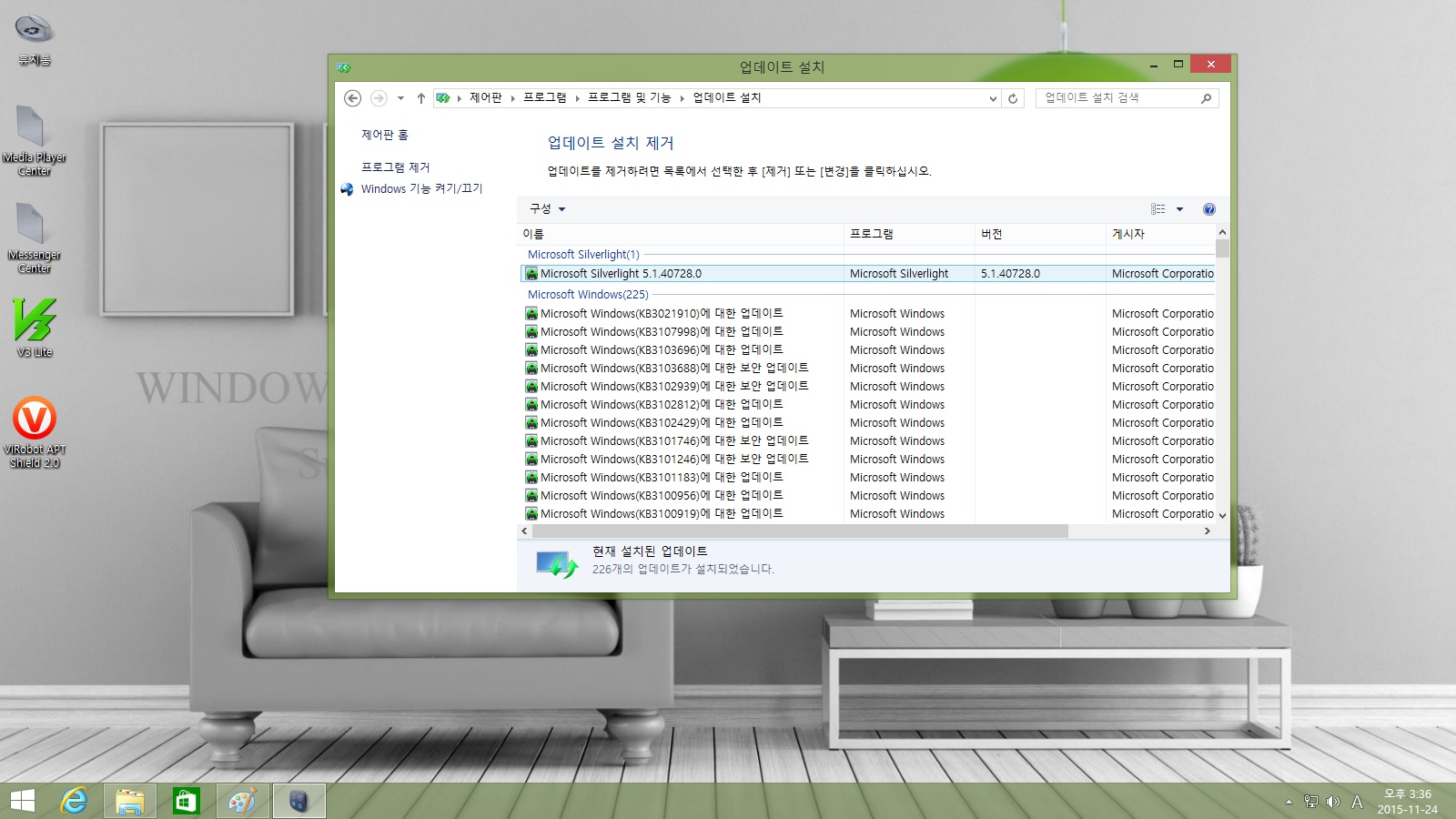
Task: Select the KB3100919 update row
Action: [x=867, y=514]
